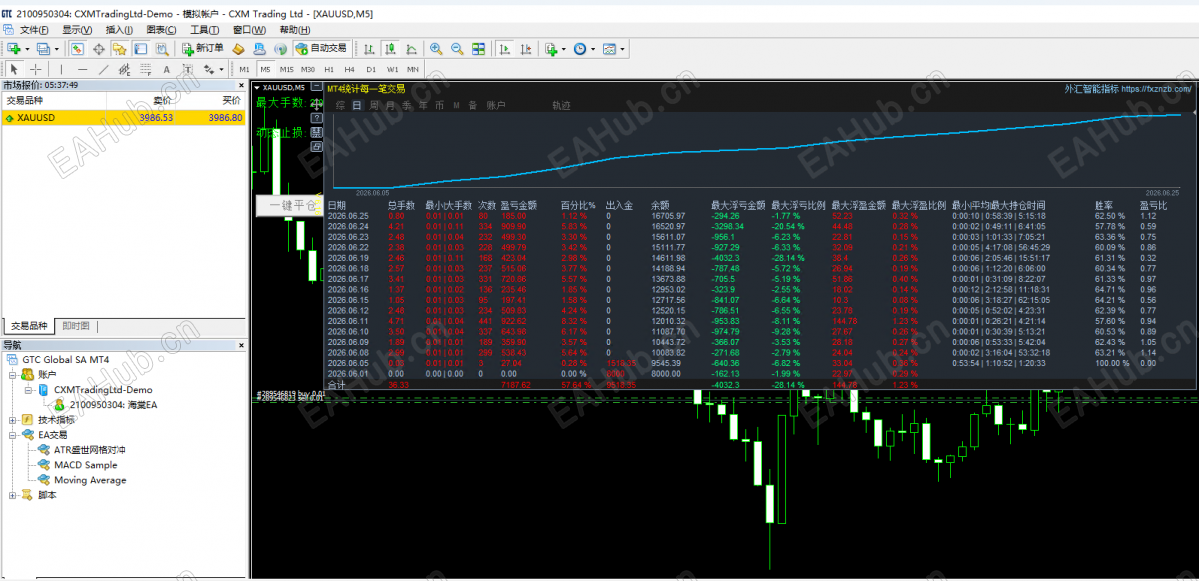Click the question mark help icon

317,118
